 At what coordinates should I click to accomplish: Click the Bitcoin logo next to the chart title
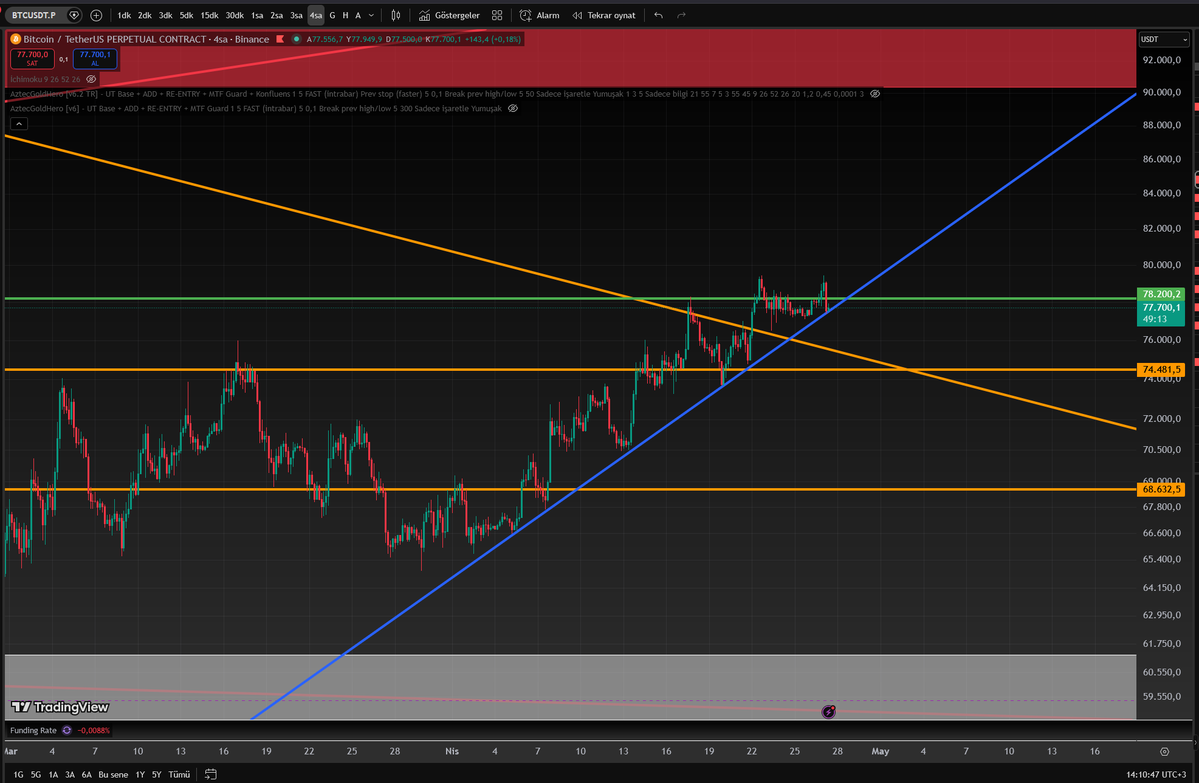pos(15,39)
